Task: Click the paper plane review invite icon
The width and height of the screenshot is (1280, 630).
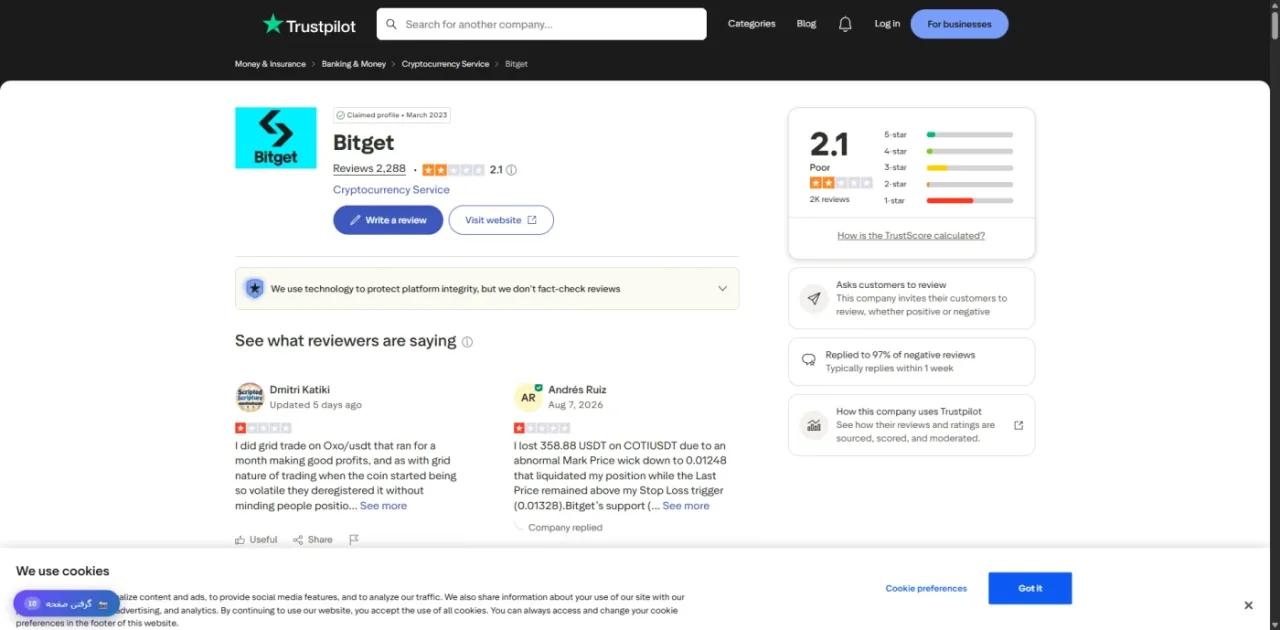Action: coord(814,298)
